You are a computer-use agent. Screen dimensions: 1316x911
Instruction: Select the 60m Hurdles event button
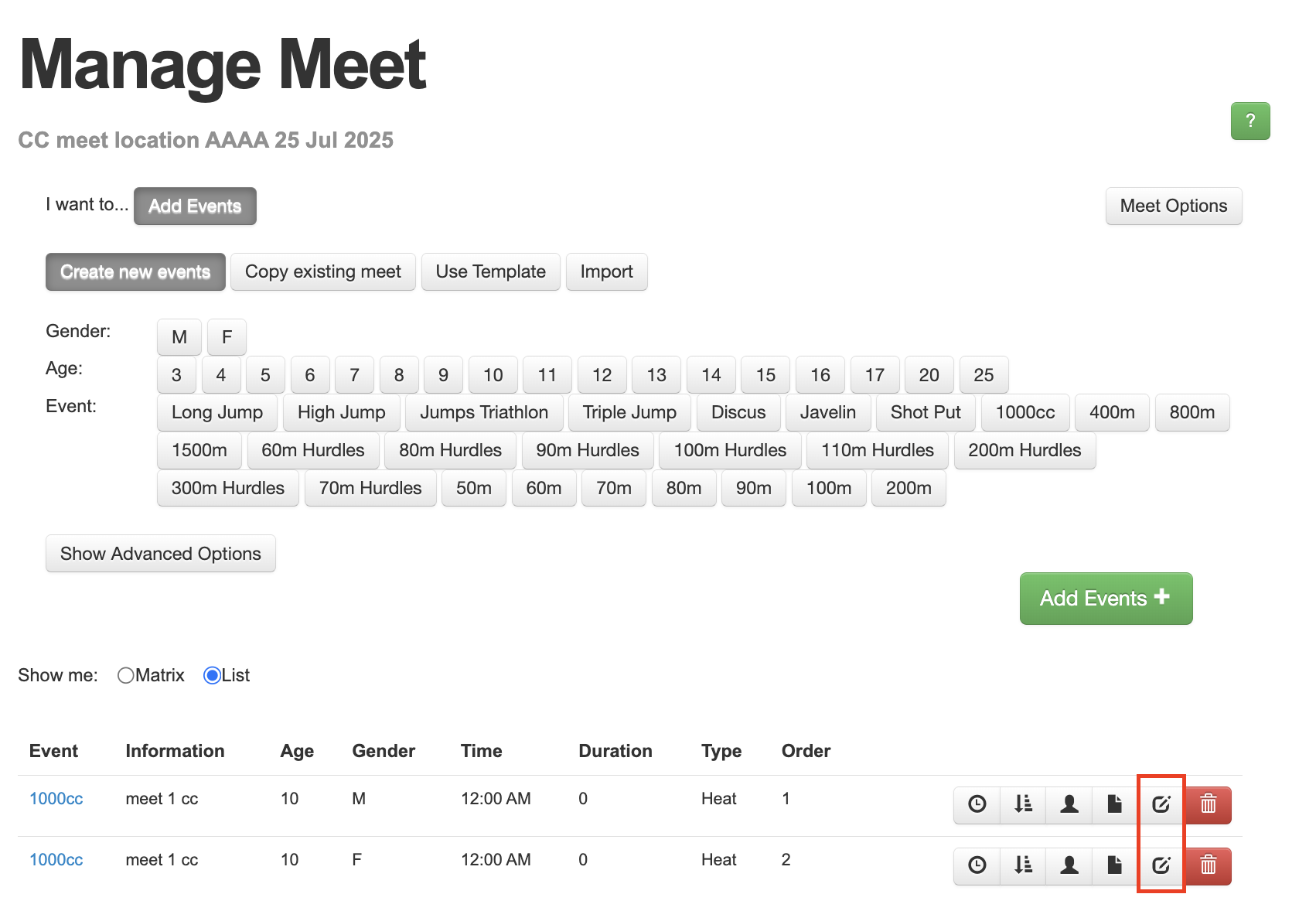pos(313,450)
